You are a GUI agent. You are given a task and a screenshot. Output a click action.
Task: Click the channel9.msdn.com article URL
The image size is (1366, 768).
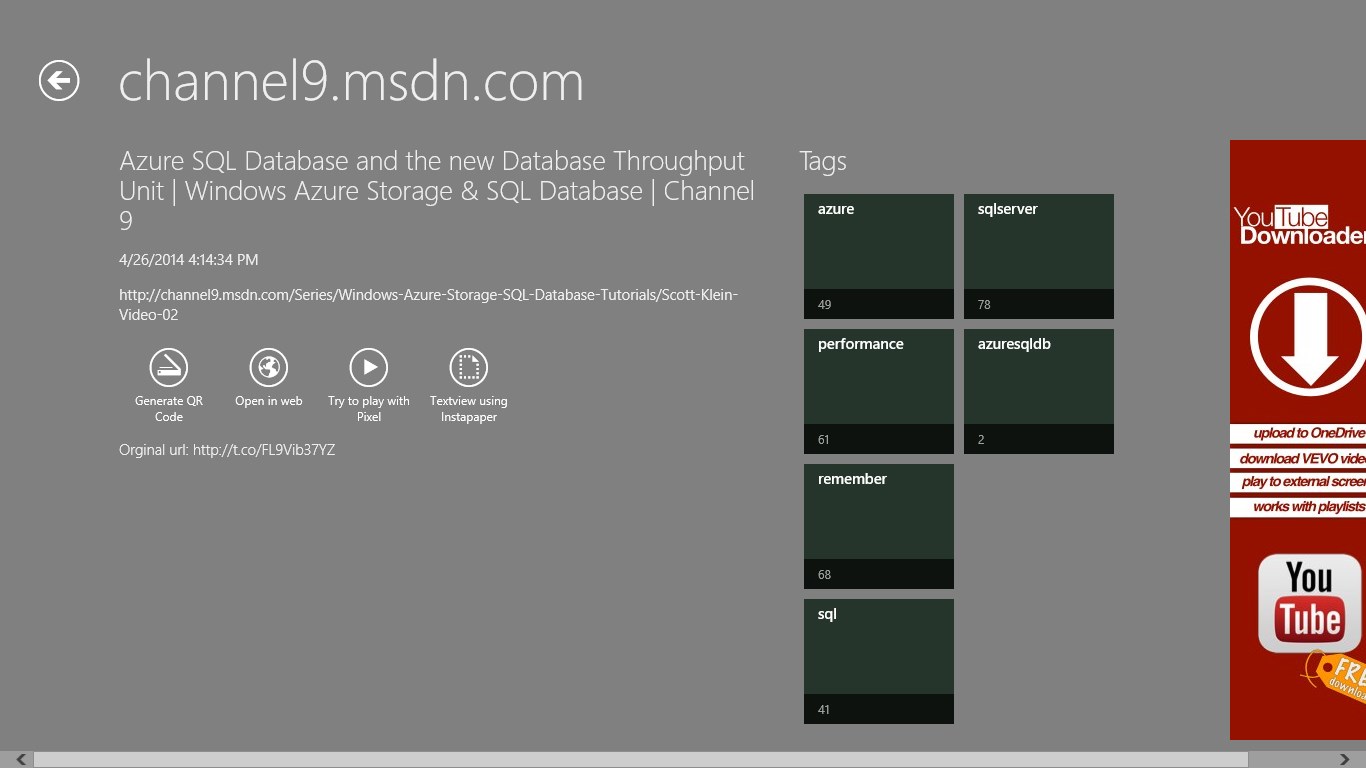(428, 305)
